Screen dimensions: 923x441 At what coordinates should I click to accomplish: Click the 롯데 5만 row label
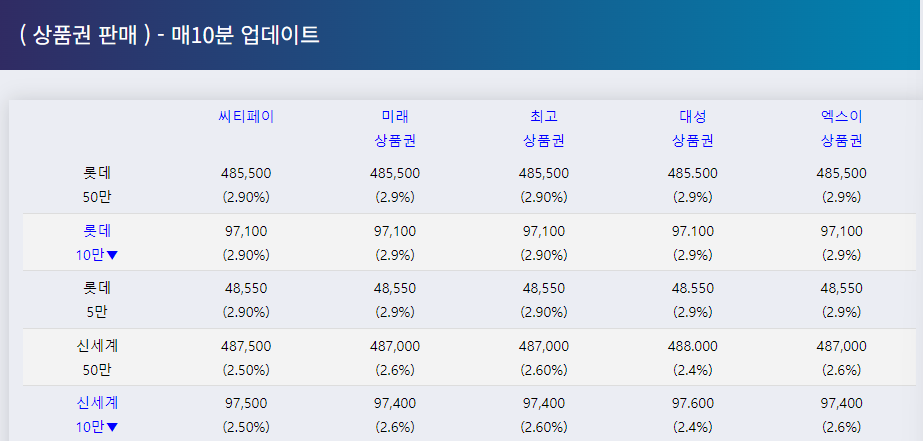click(97, 300)
